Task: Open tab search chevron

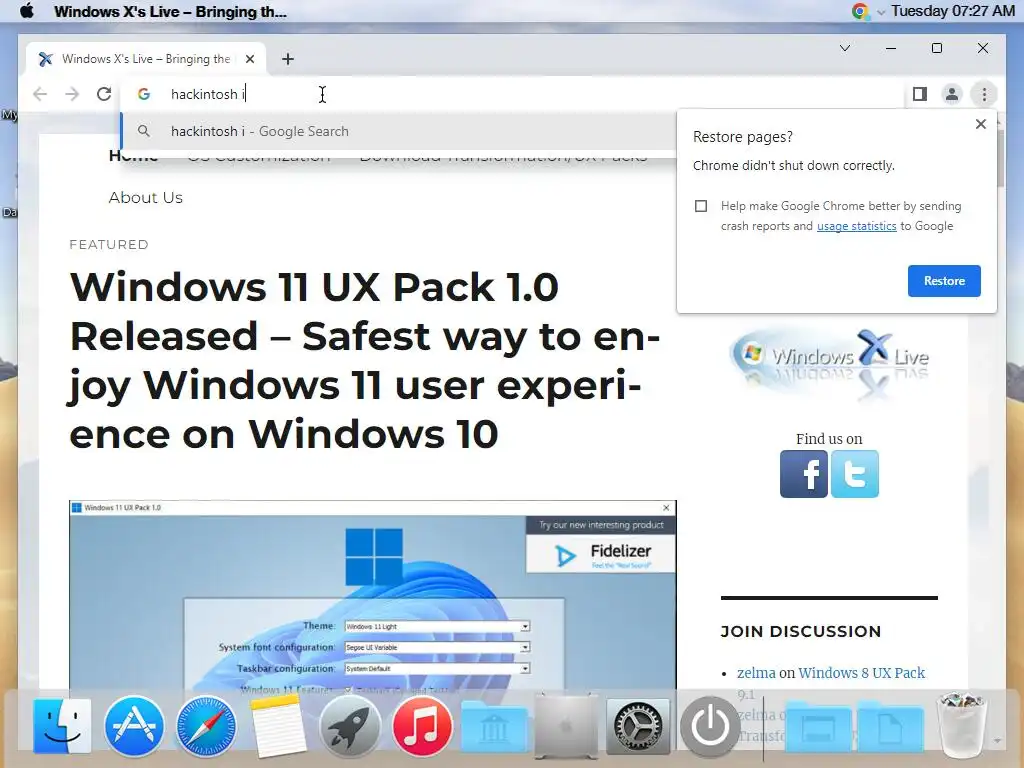Action: (x=844, y=48)
